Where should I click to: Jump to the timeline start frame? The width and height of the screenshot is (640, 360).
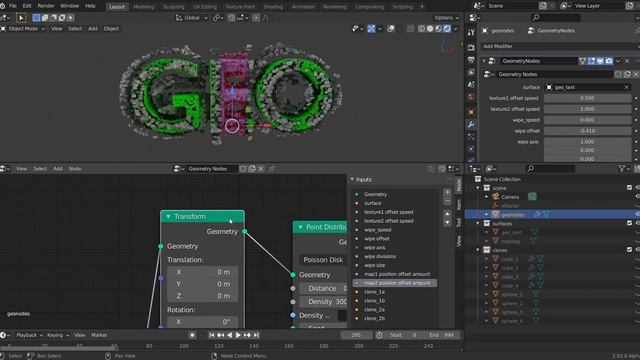click(x=211, y=335)
